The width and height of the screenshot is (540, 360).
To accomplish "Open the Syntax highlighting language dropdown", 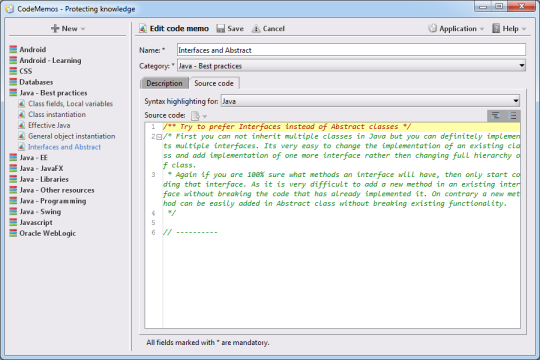I will [x=370, y=101].
